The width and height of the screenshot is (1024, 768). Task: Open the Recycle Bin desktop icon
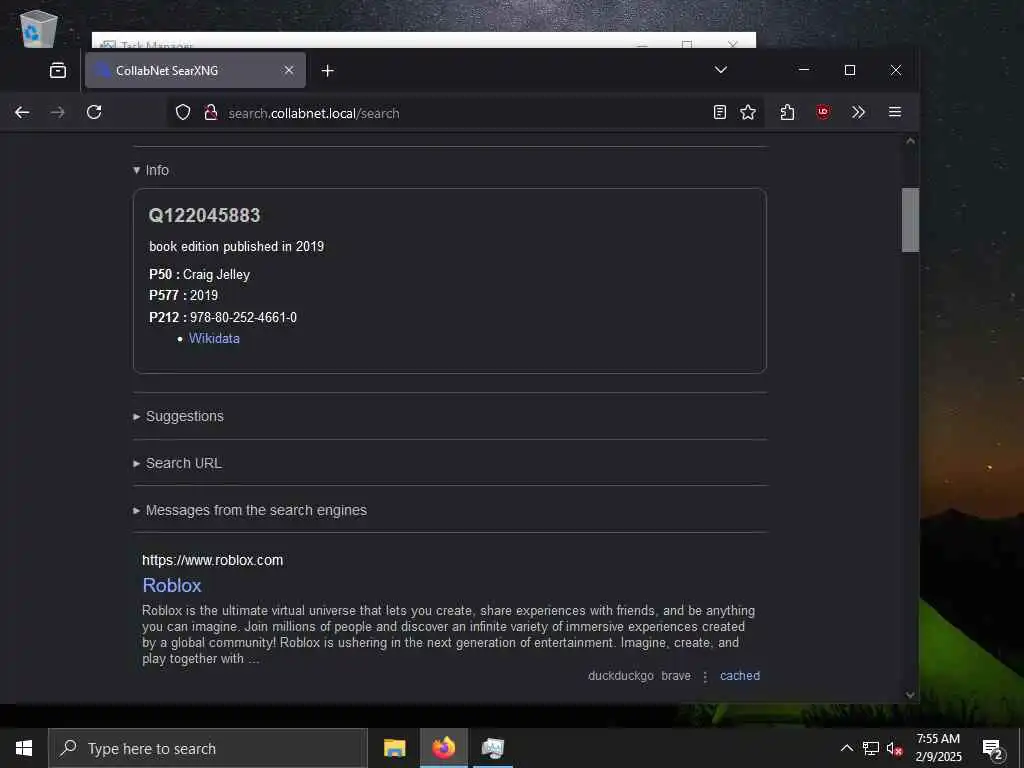[x=38, y=27]
